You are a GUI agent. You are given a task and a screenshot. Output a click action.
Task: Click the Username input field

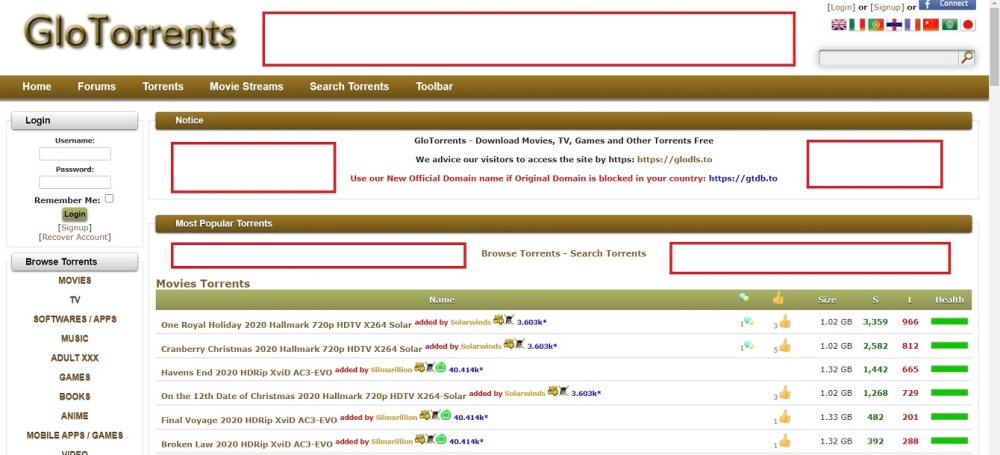pos(75,154)
